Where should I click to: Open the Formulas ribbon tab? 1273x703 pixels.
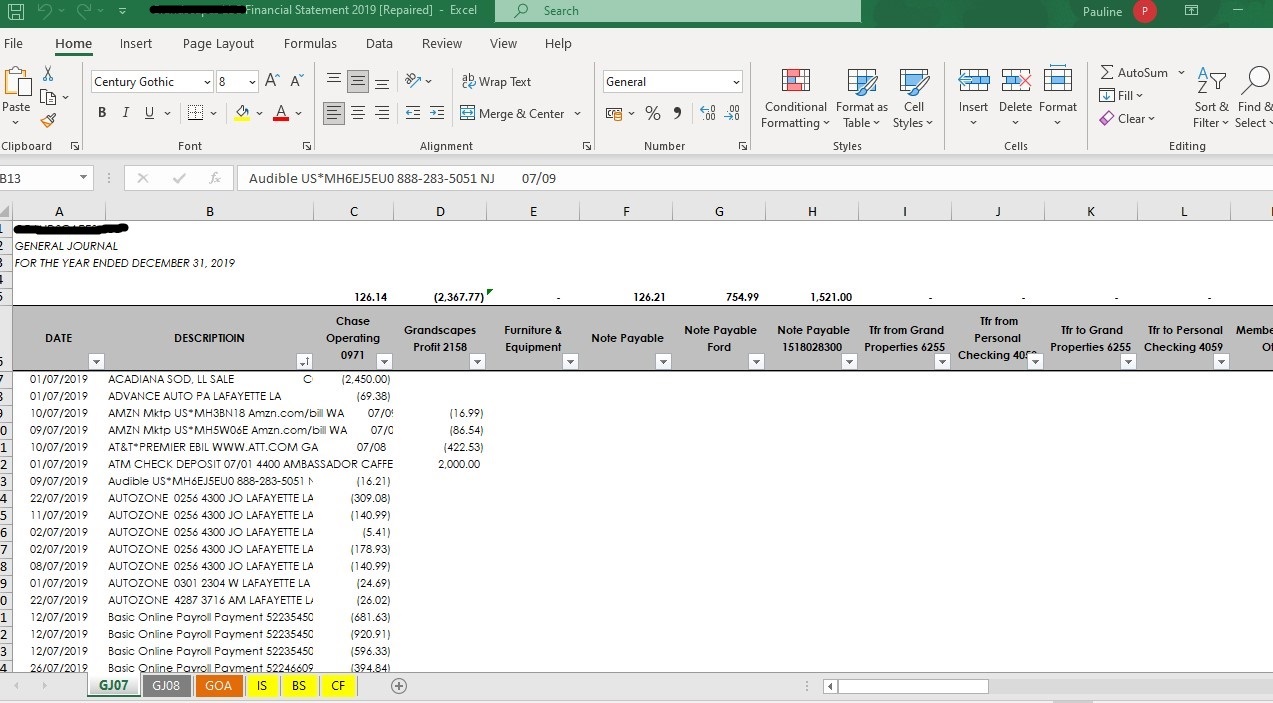(310, 44)
